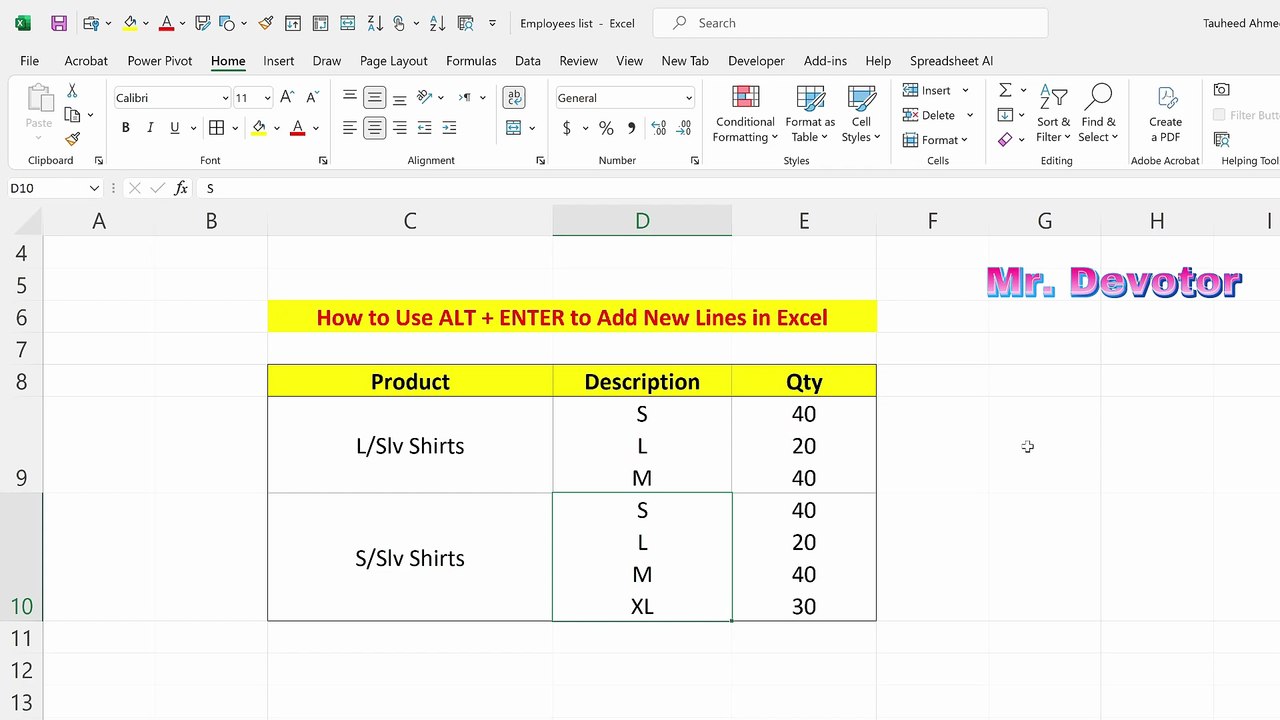This screenshot has height=720, width=1280.
Task: Apply yellow Fill Color in Font group
Action: (x=259, y=127)
